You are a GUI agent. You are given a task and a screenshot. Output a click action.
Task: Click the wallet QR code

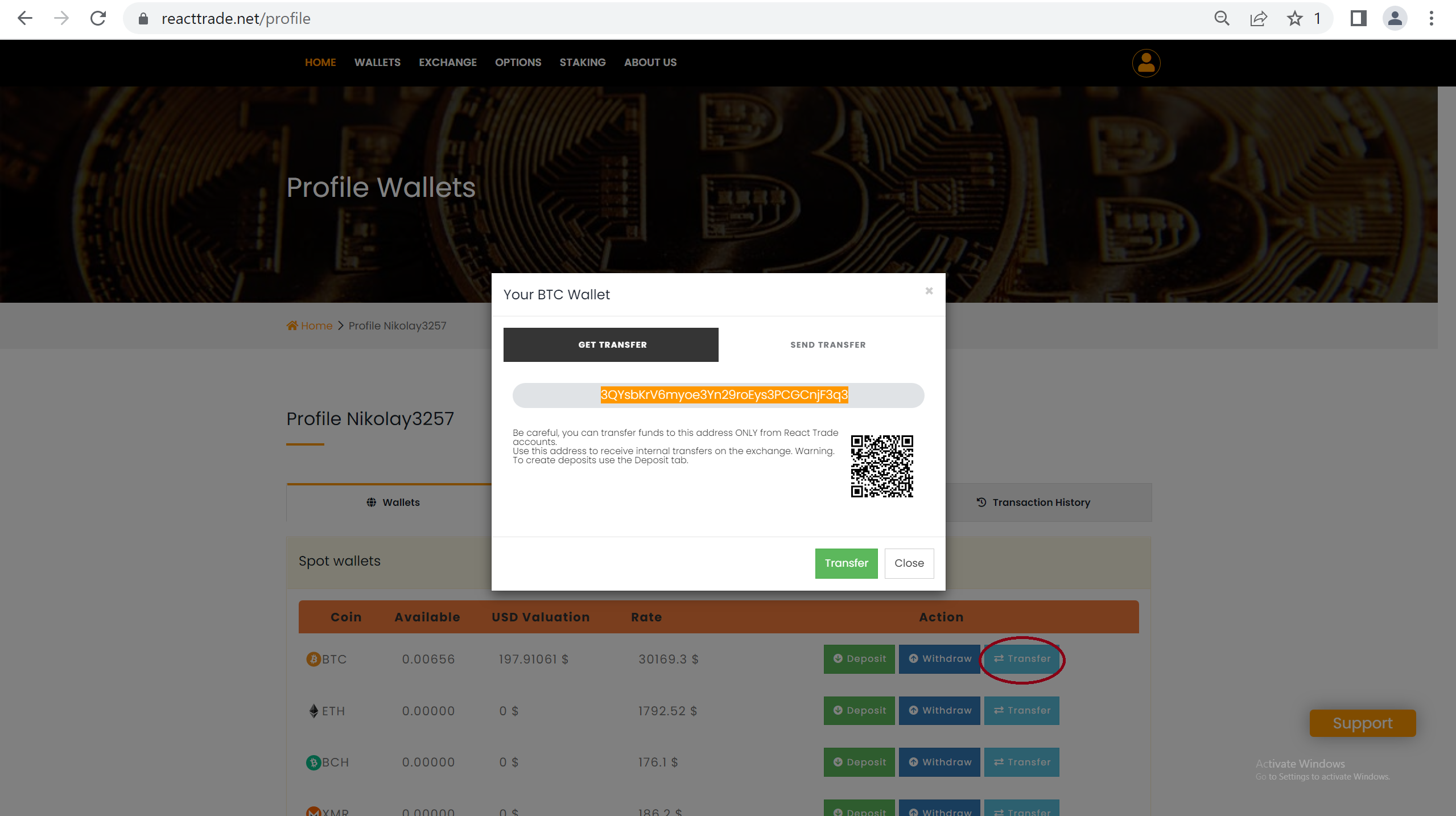click(x=882, y=466)
